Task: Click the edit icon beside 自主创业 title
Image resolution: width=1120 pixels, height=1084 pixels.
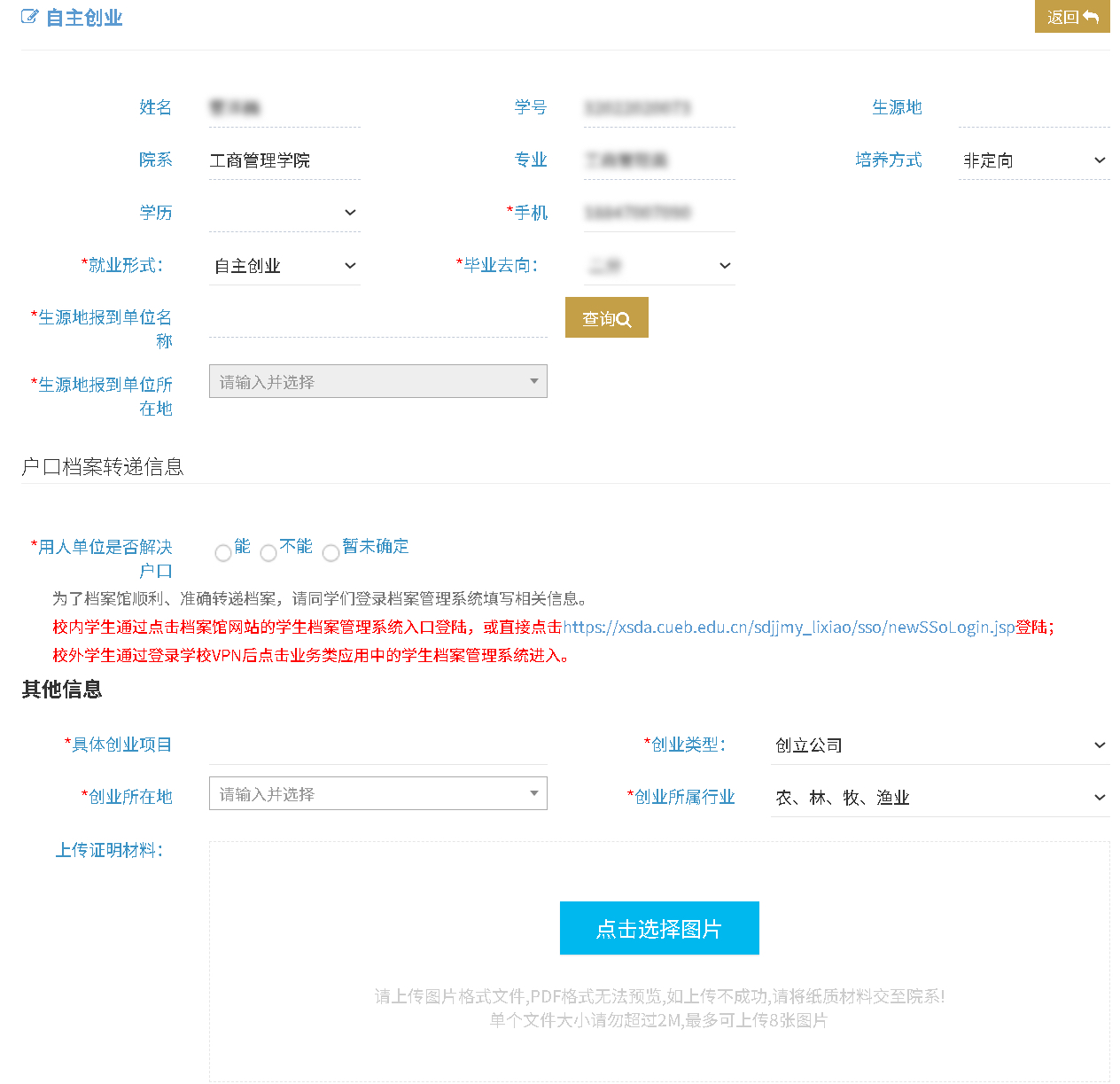Action: pyautogui.click(x=29, y=17)
